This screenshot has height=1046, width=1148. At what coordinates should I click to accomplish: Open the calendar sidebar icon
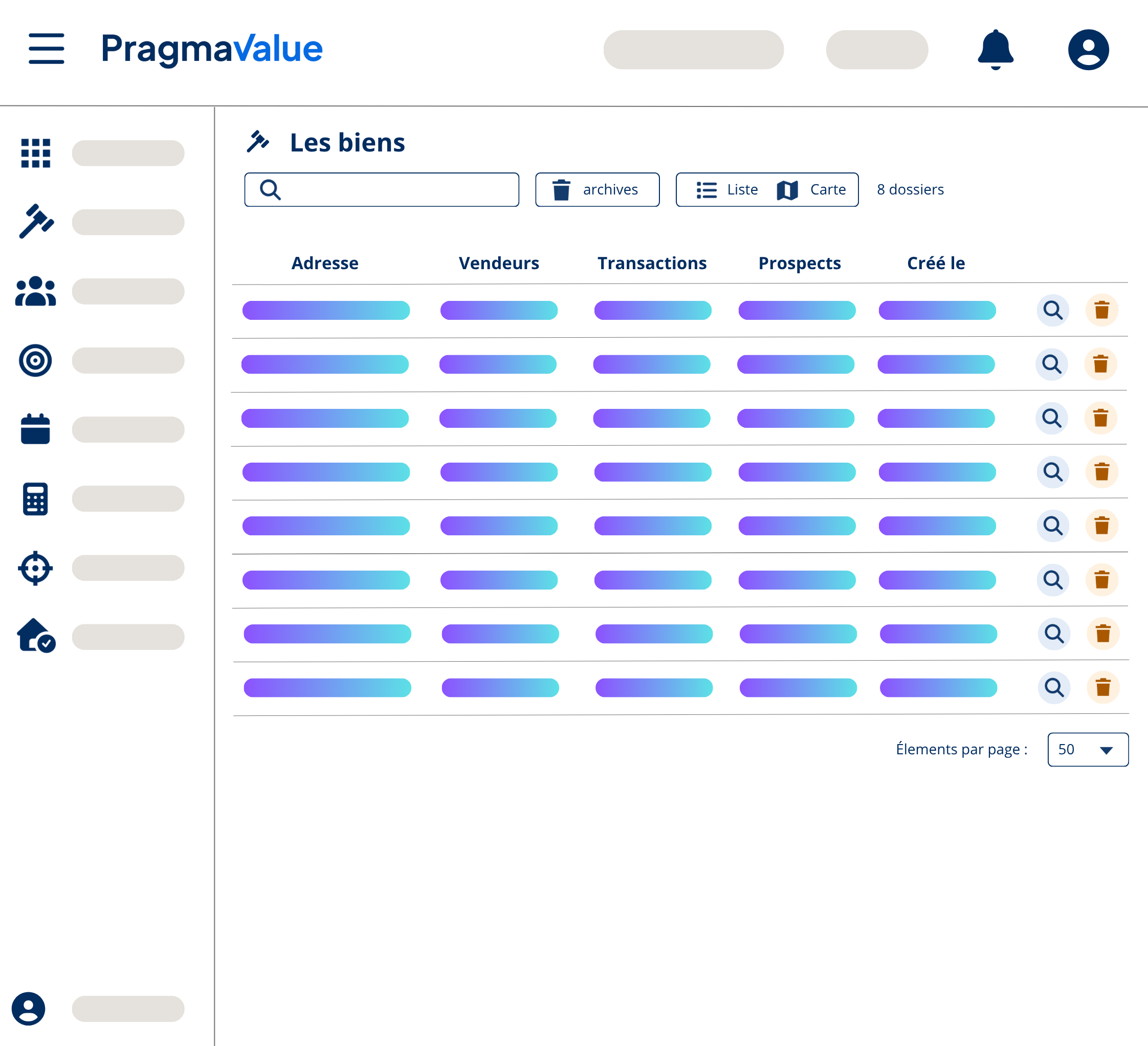(35, 429)
